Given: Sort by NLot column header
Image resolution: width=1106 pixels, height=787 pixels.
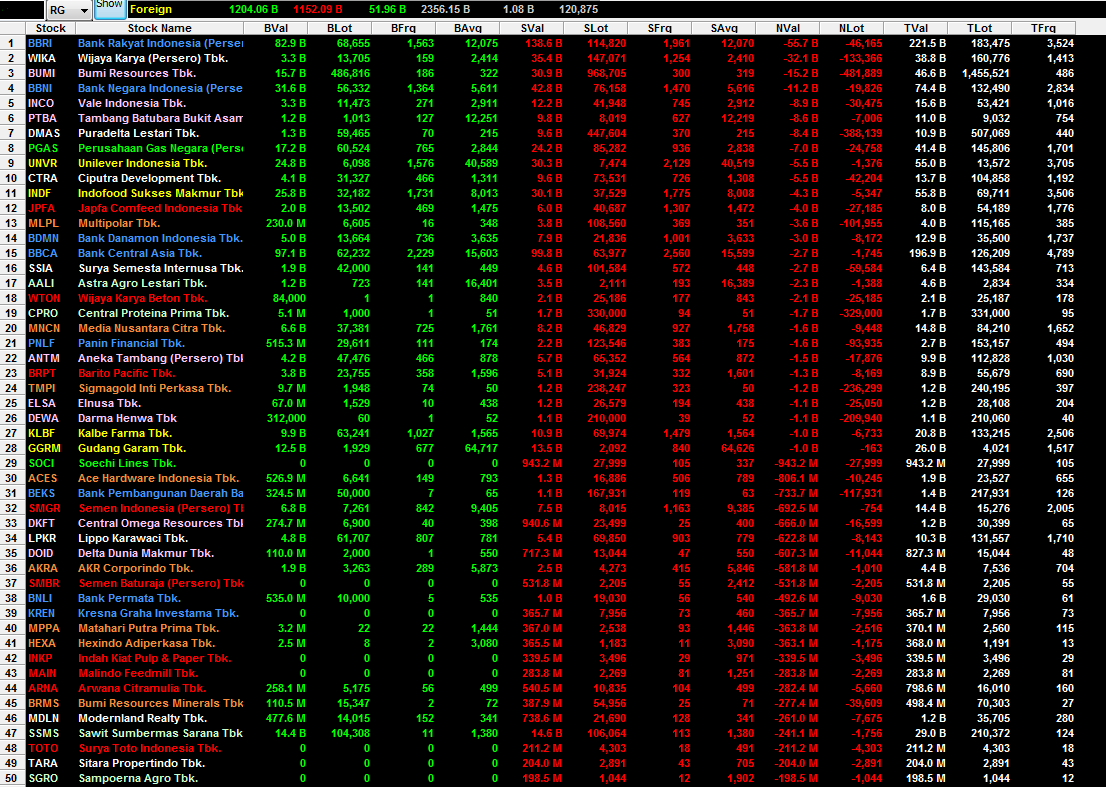Looking at the screenshot, I should tap(851, 28).
